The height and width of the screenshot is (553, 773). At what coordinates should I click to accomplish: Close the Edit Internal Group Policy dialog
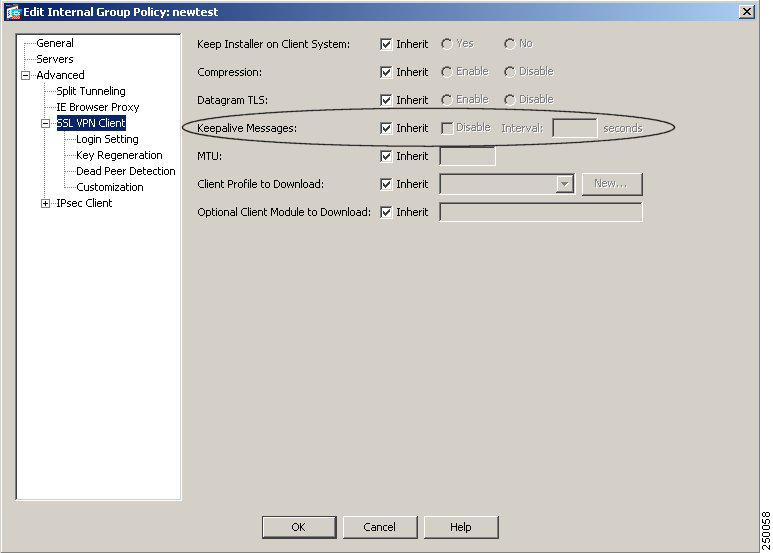[747, 12]
